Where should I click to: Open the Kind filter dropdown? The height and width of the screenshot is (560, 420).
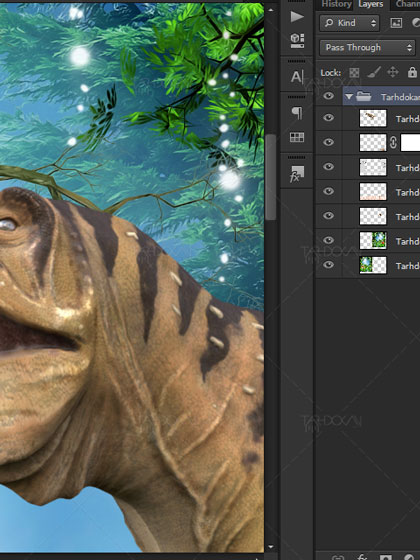(350, 23)
